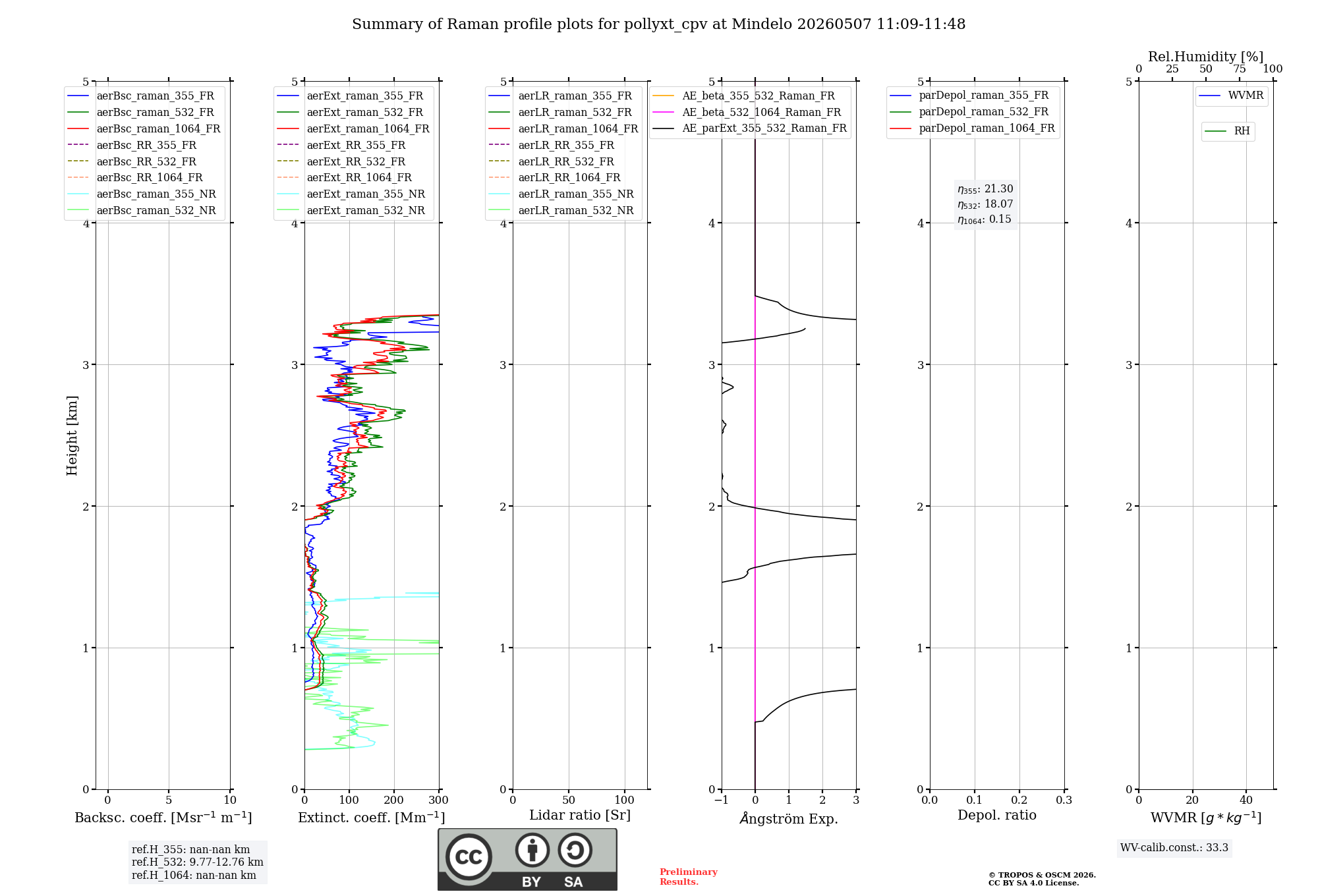Click the Creative Commons CC logo icon
This screenshot has width=1318, height=896.
tap(469, 856)
